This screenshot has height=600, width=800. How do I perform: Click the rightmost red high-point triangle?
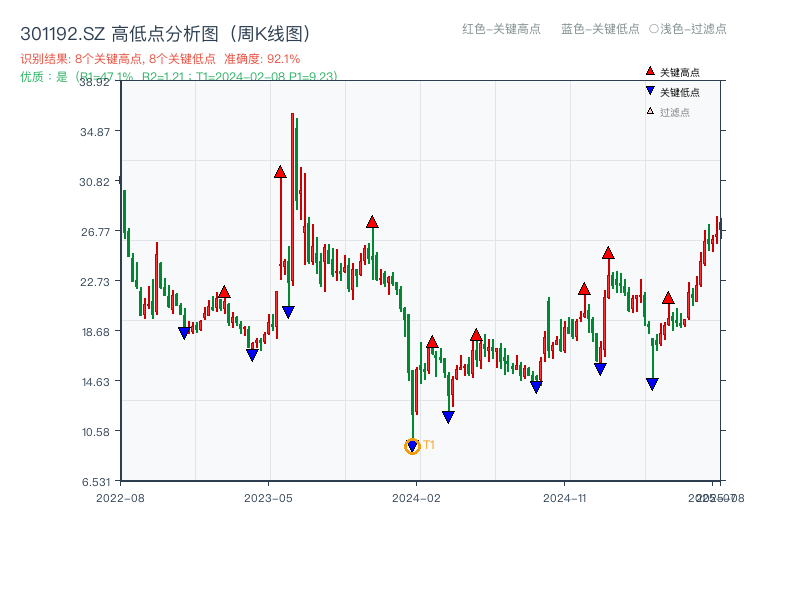(668, 296)
